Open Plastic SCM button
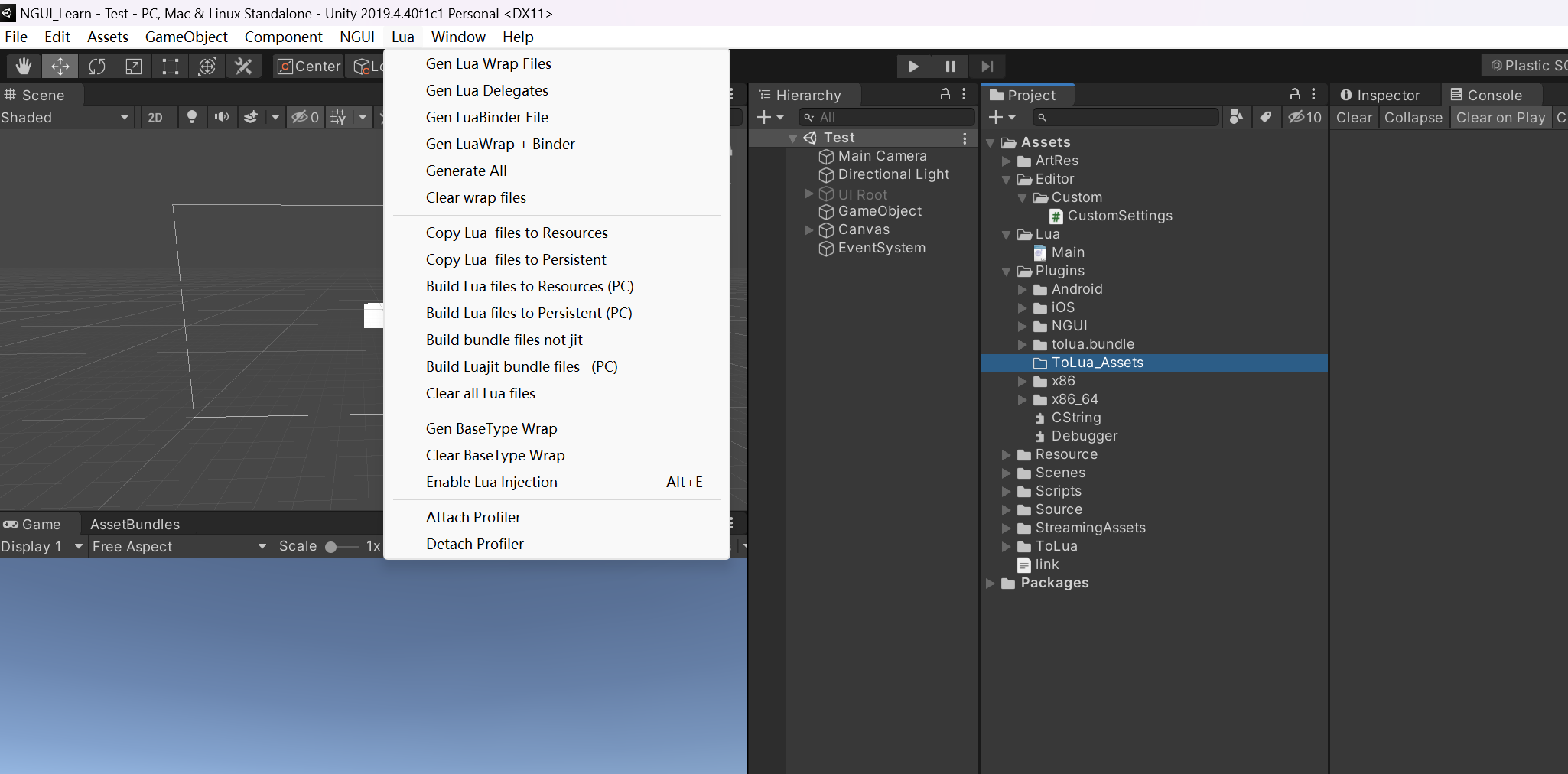This screenshot has height=774, width=1568. 1526,66
